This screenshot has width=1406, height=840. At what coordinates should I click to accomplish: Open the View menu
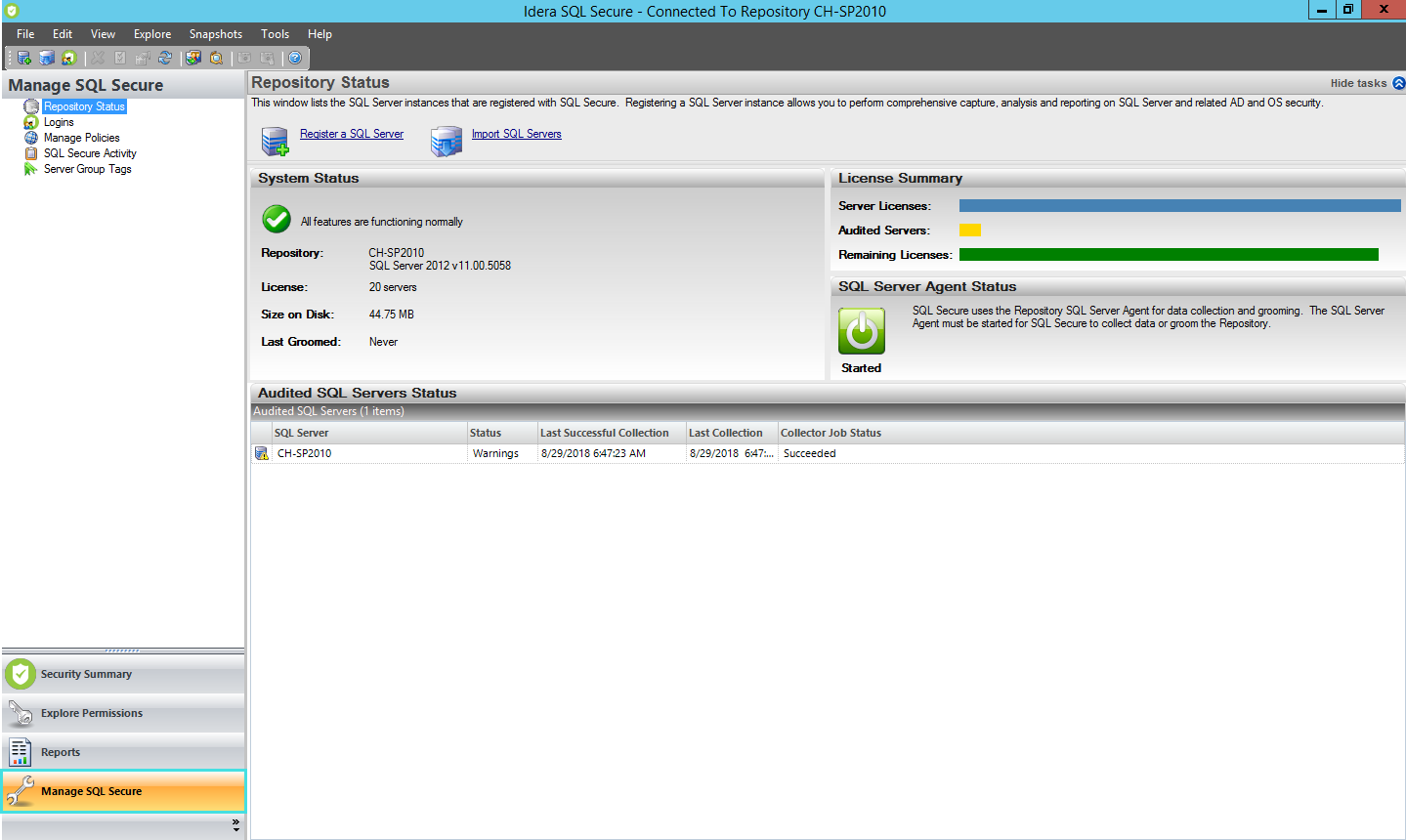click(x=103, y=34)
